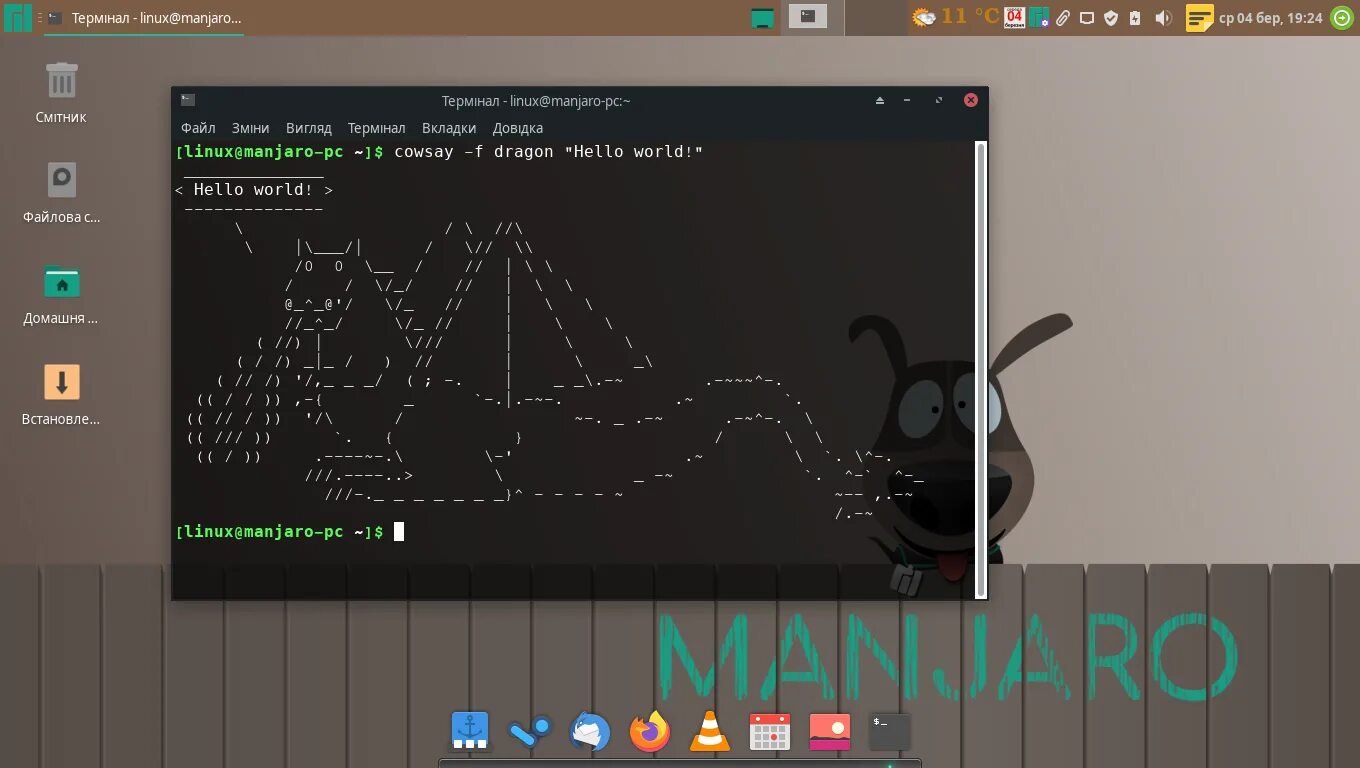Open the Довідка menu in terminal
This screenshot has width=1360, height=768.
[x=517, y=128]
